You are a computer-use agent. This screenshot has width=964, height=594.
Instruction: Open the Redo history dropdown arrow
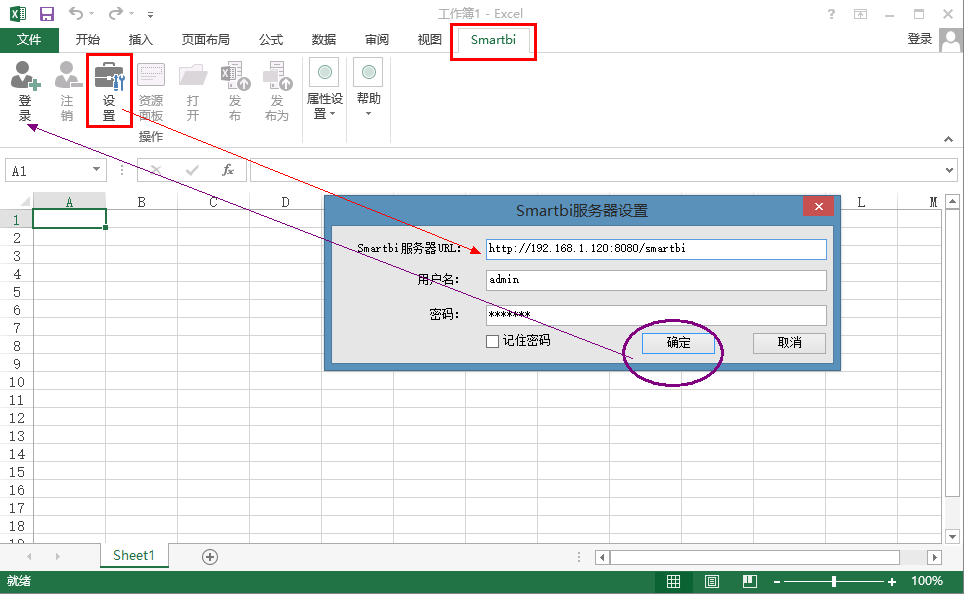tap(132, 14)
